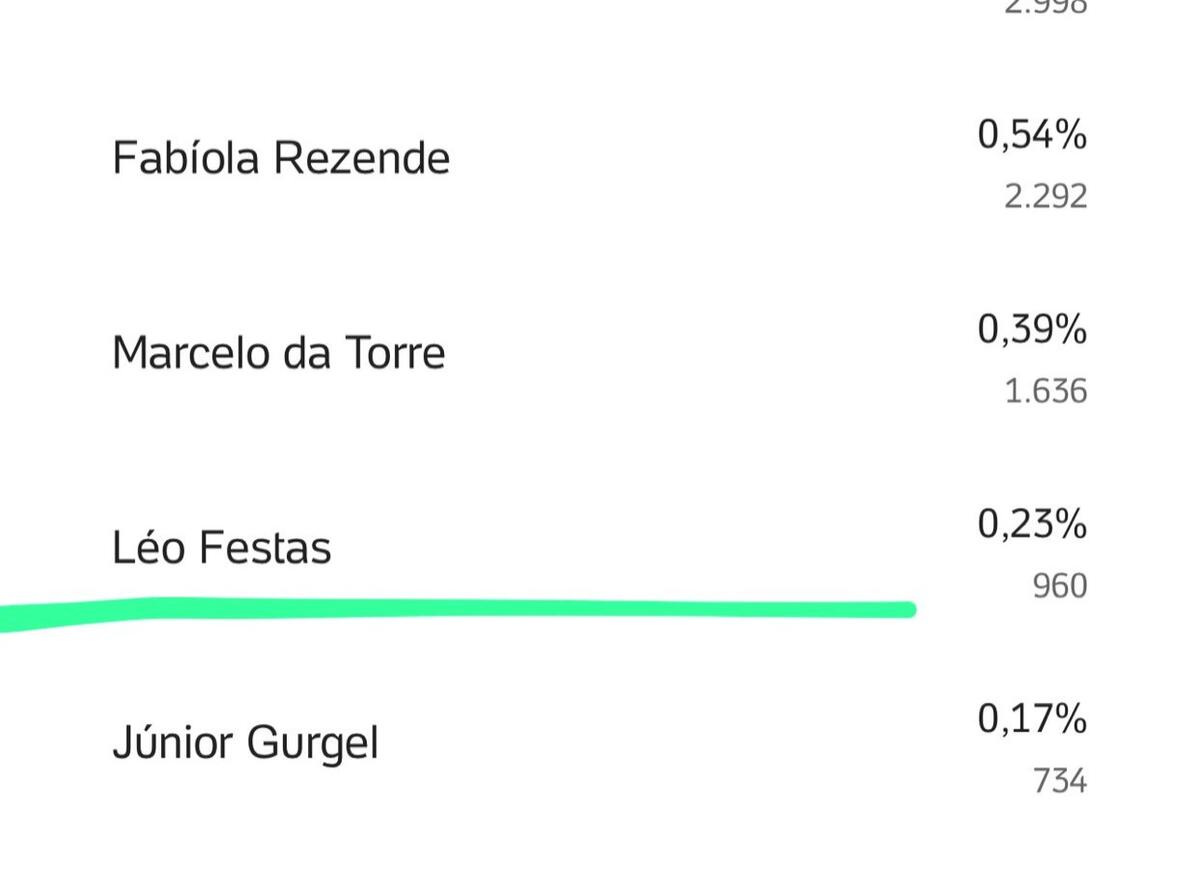Click the 960 vote count
Viewport: 1200px width, 892px height.
click(x=1059, y=586)
